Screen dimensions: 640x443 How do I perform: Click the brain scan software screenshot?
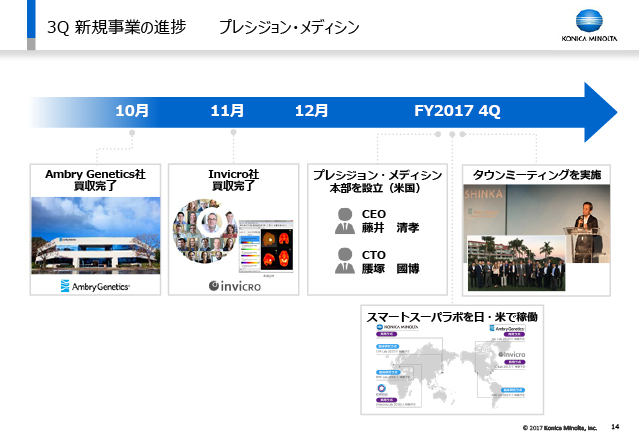266,247
